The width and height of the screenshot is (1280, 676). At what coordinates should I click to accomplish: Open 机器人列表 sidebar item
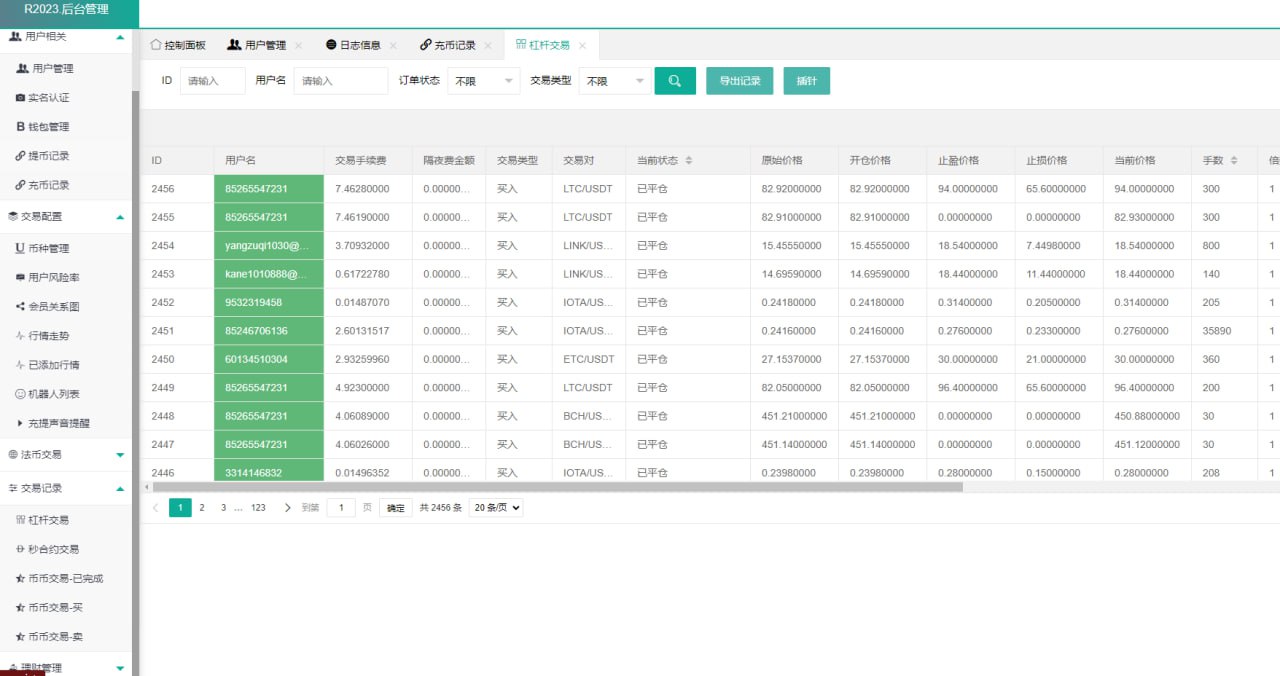(53, 394)
